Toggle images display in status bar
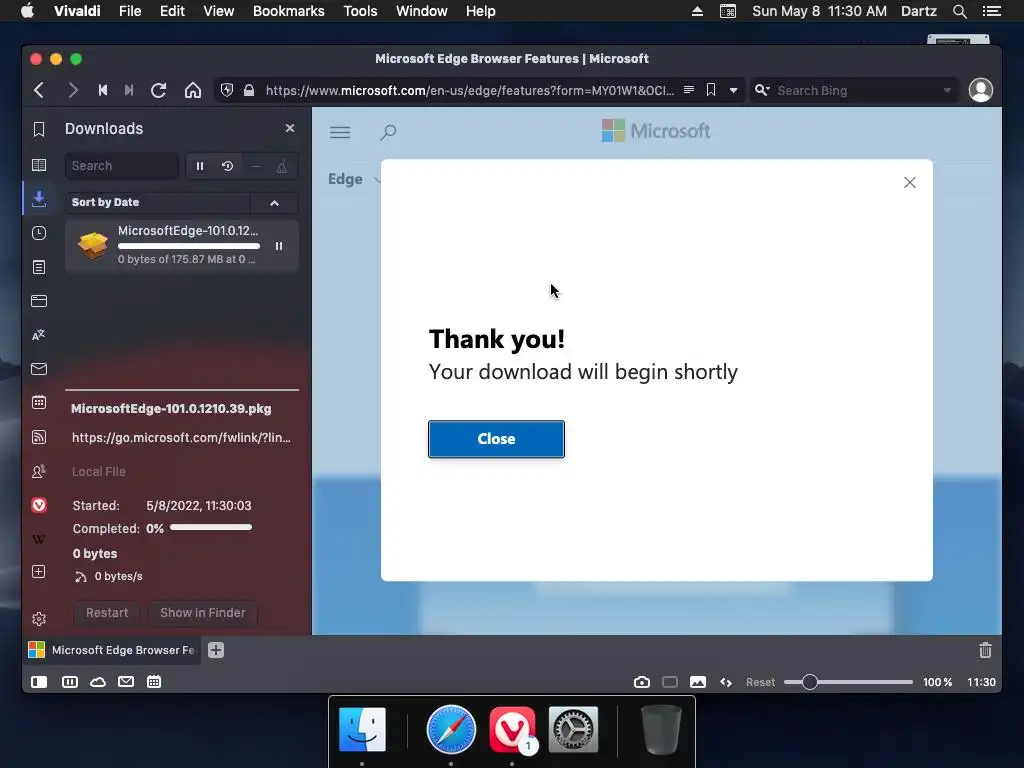This screenshot has height=768, width=1024. tap(697, 682)
